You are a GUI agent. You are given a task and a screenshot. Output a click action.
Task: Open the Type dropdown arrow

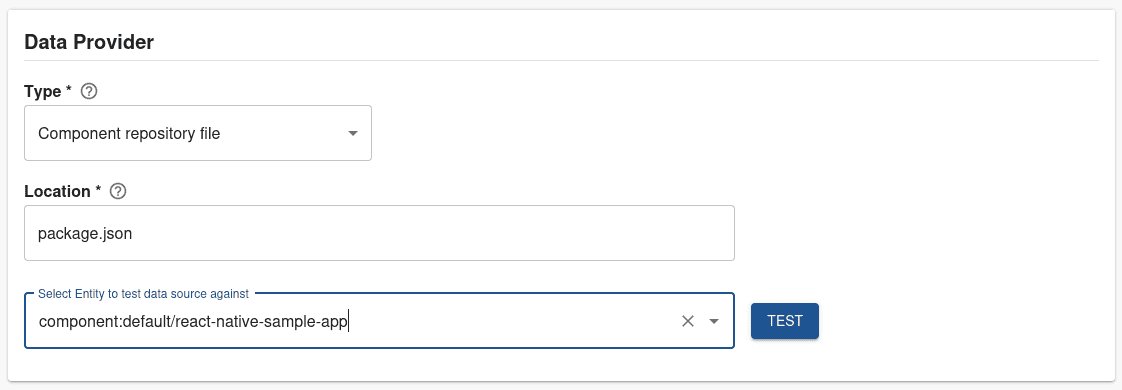[353, 134]
